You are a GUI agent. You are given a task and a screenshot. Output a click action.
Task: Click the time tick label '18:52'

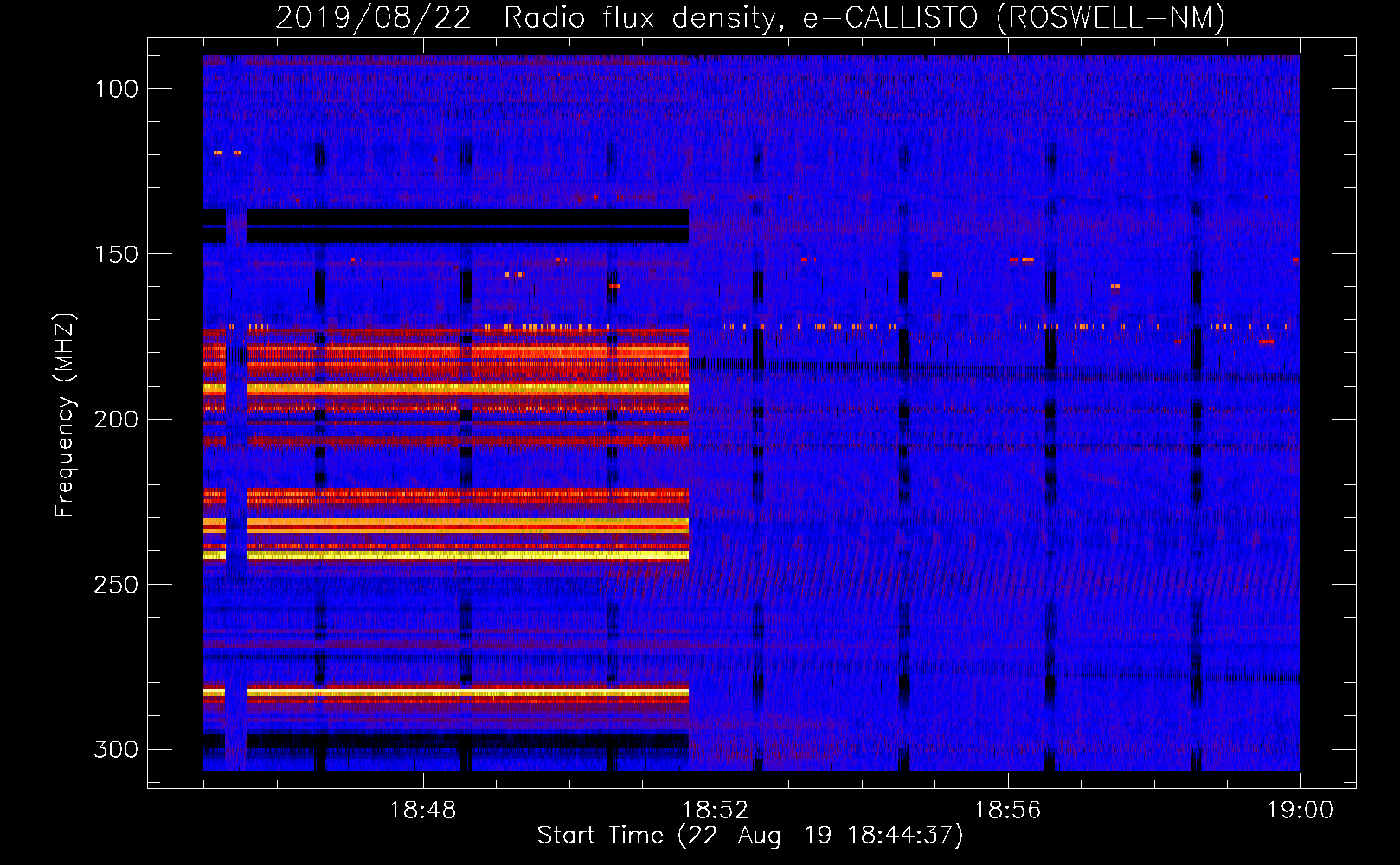[715, 810]
